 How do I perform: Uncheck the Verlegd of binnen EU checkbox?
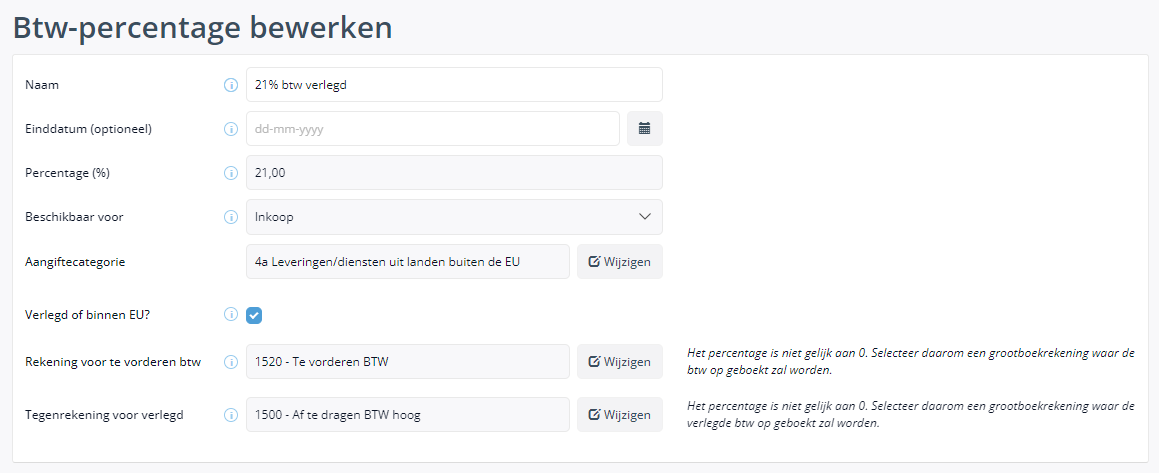(x=254, y=316)
